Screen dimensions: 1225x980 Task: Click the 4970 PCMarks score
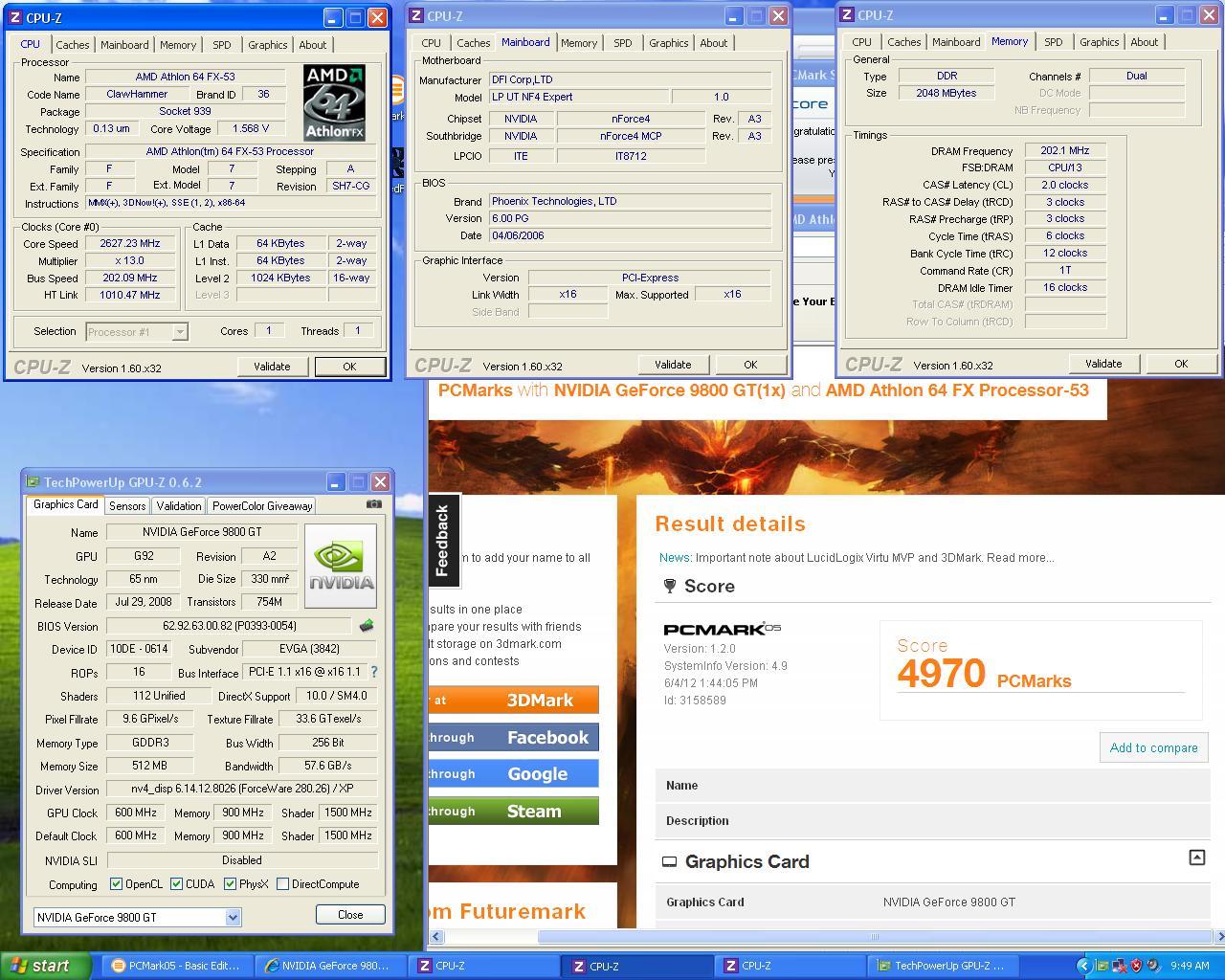point(984,673)
